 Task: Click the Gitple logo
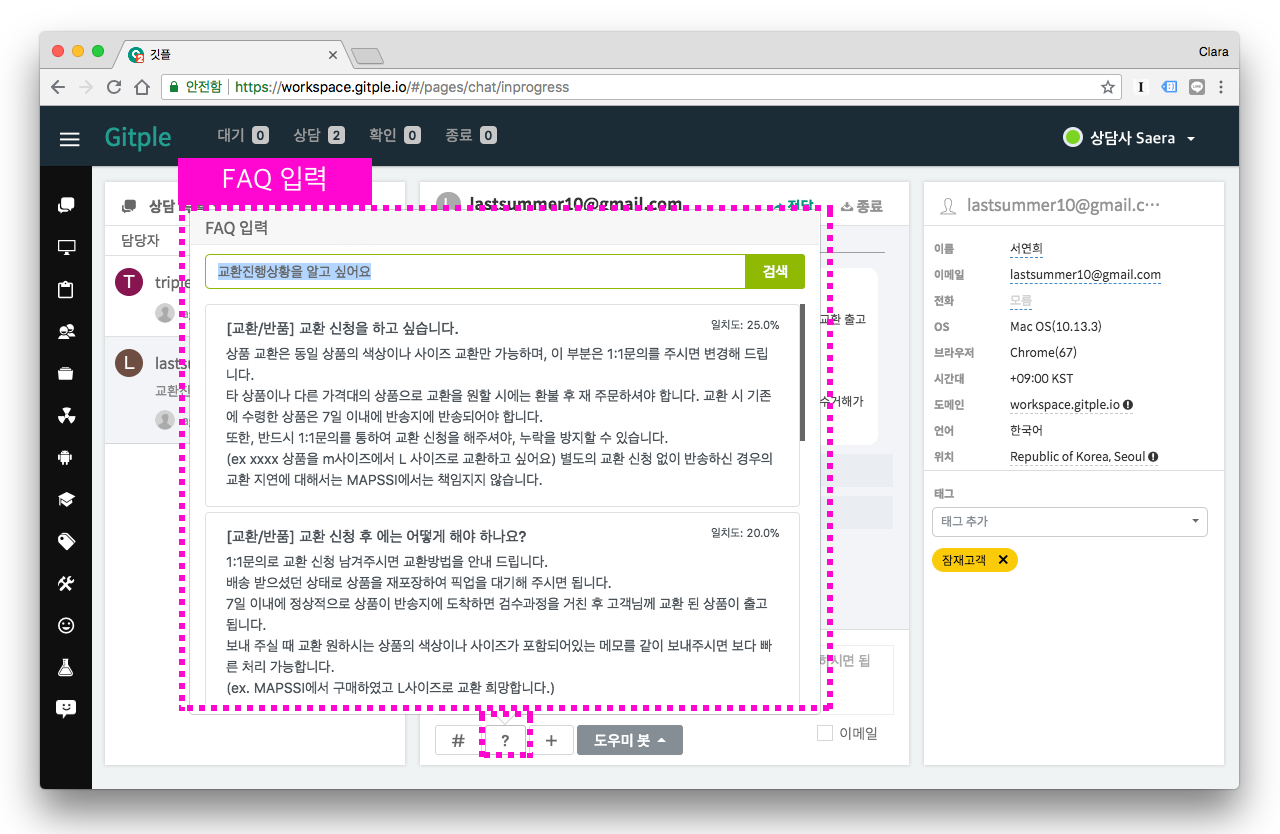click(138, 137)
